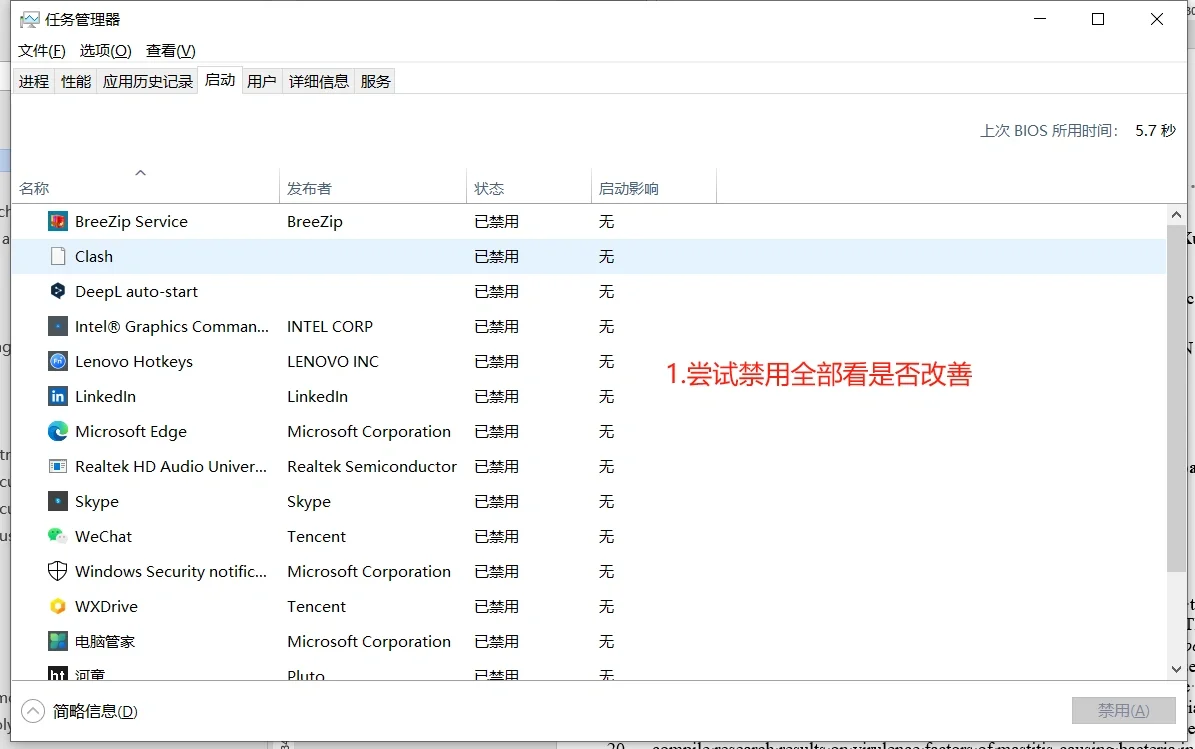
Task: Click the Skype app icon
Action: click(58, 501)
